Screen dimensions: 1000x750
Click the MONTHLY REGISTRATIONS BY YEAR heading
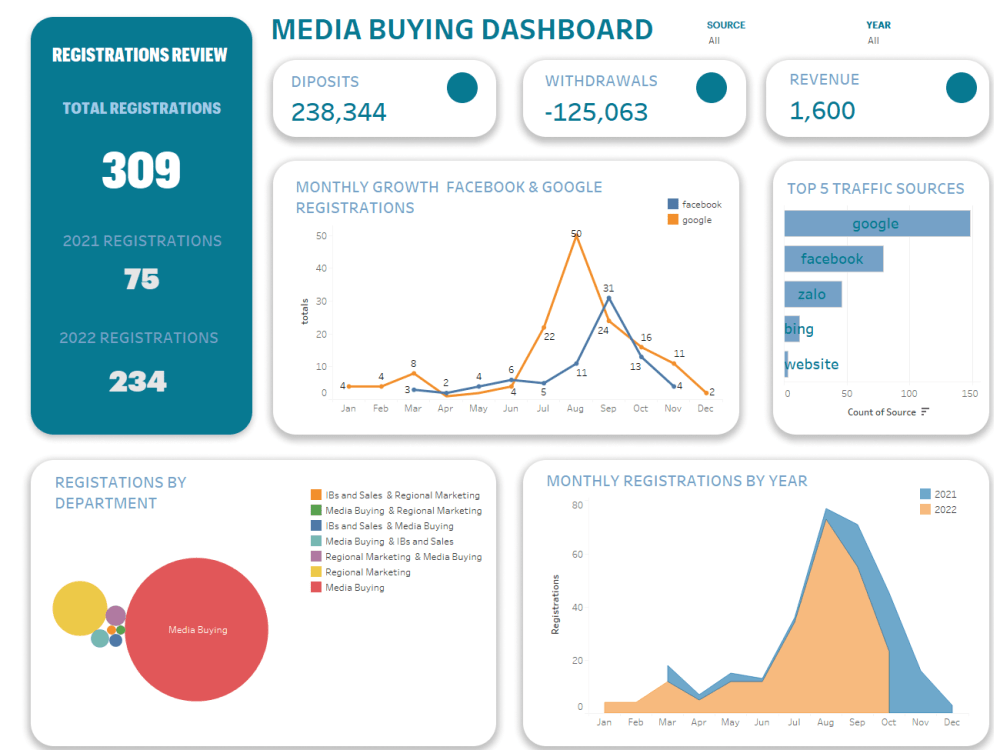pos(677,481)
